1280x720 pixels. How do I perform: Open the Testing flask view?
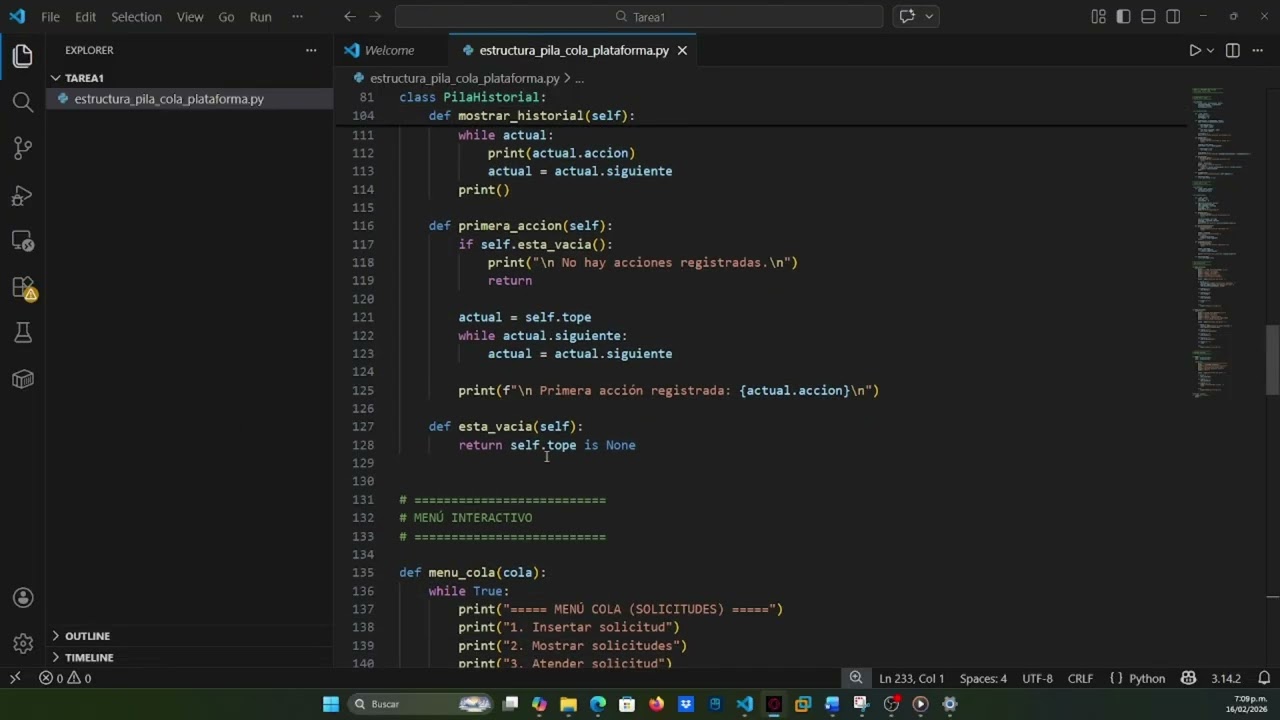[x=22, y=333]
